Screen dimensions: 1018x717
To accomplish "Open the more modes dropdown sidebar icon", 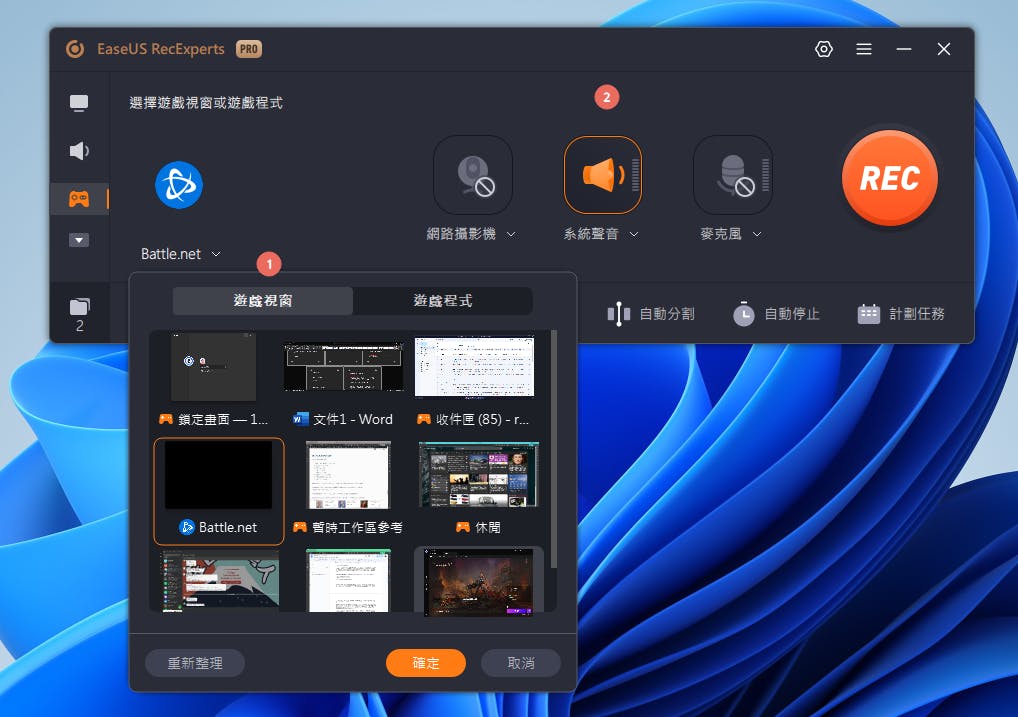I will click(x=79, y=240).
